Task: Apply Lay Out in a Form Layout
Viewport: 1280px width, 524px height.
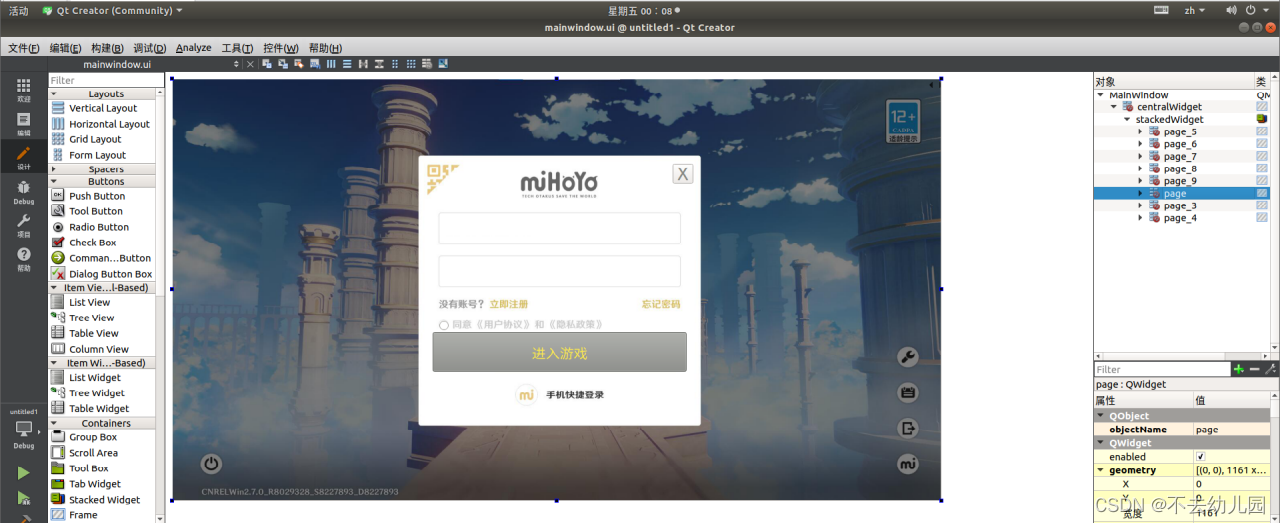Action: point(395,64)
